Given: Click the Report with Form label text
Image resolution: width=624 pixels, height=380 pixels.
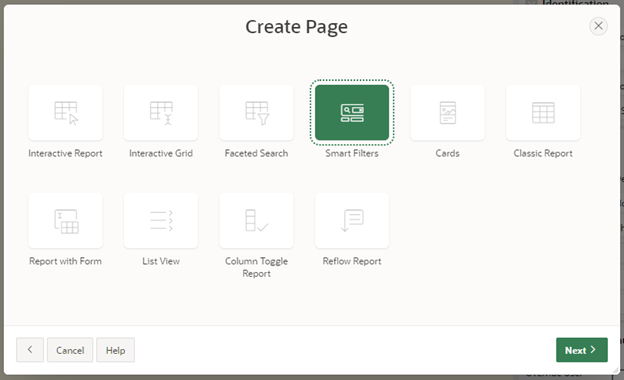Looking at the screenshot, I should point(65,261).
